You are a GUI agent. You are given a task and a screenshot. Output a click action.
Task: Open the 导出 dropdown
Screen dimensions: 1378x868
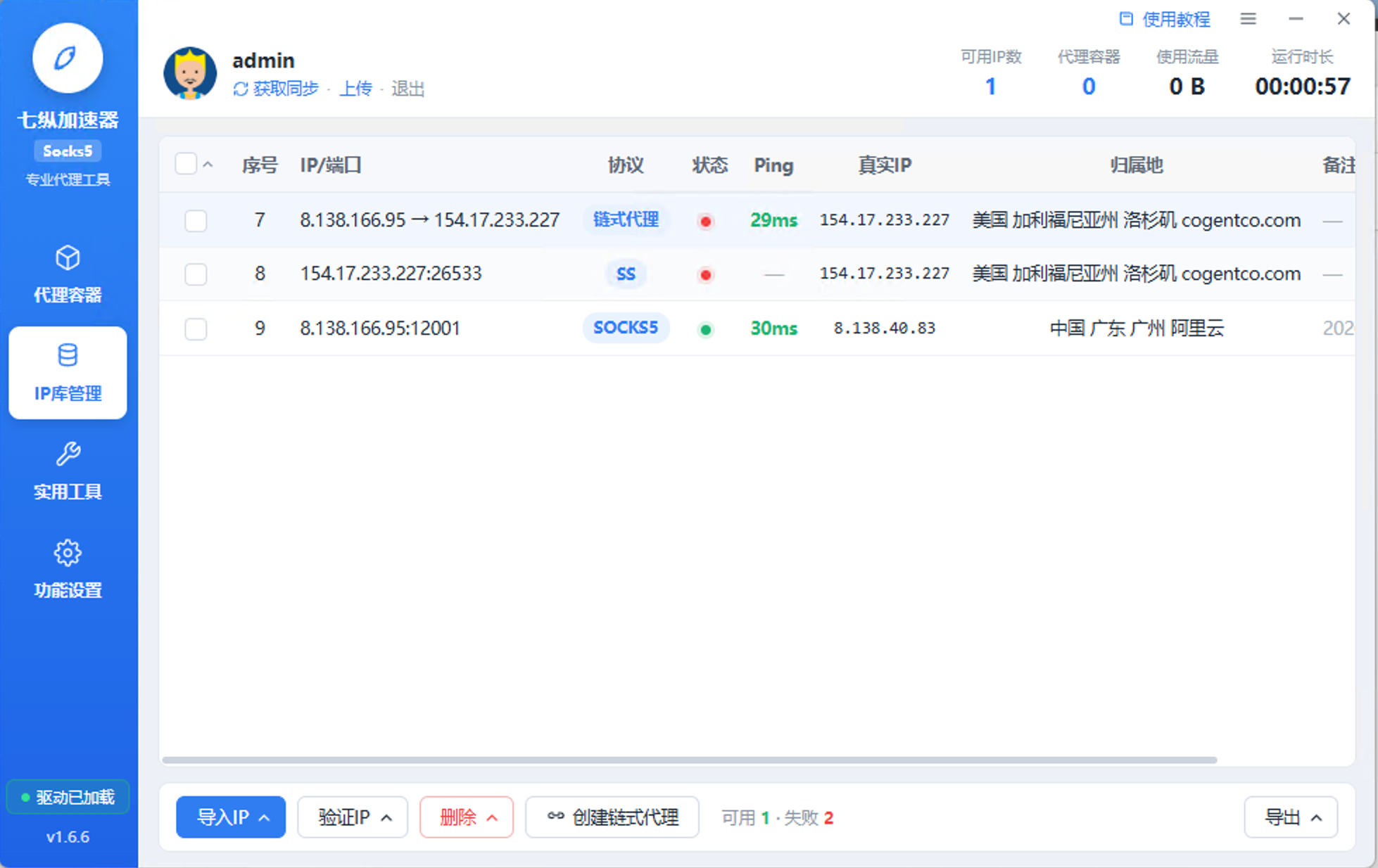pos(1291,817)
